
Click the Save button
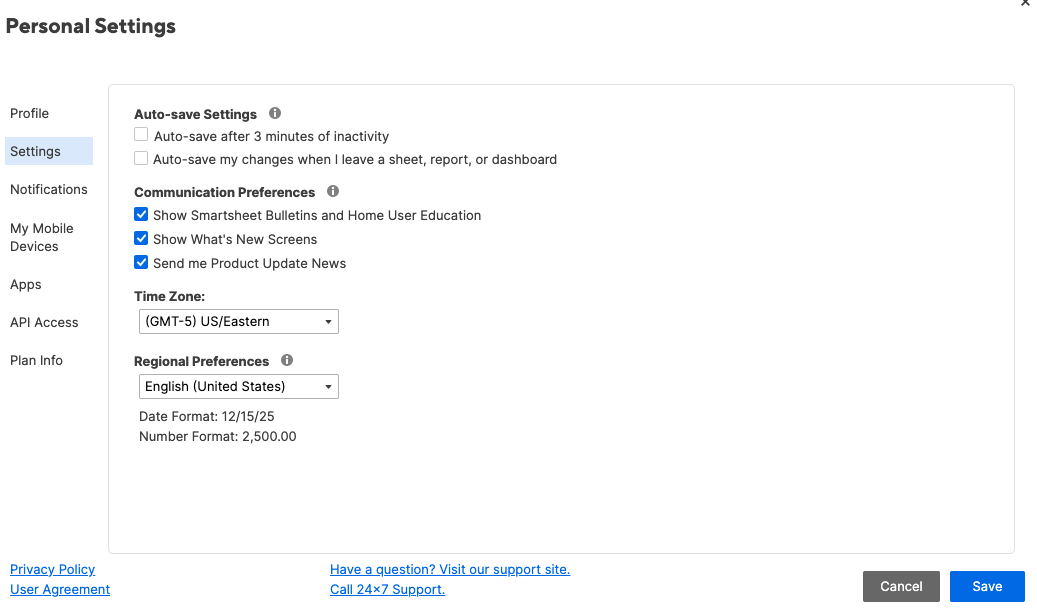pyautogui.click(x=987, y=586)
